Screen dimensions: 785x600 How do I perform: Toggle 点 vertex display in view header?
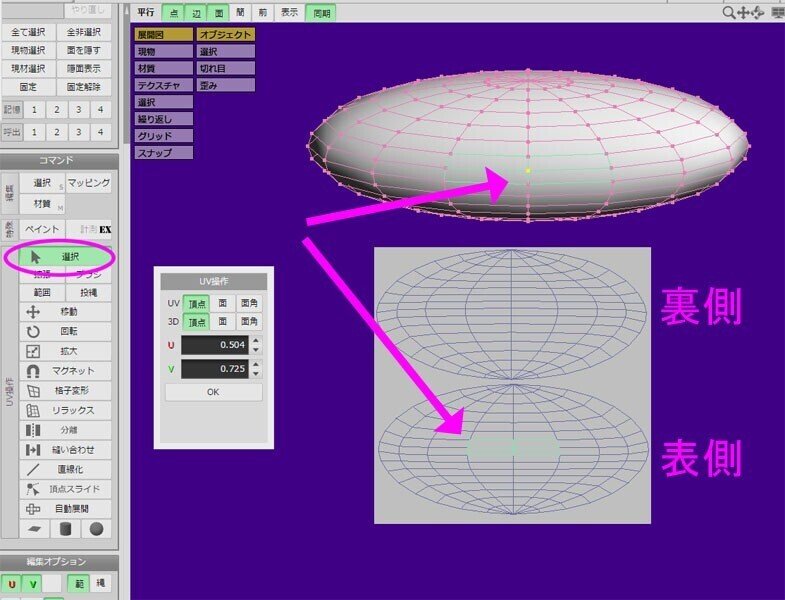tap(174, 13)
